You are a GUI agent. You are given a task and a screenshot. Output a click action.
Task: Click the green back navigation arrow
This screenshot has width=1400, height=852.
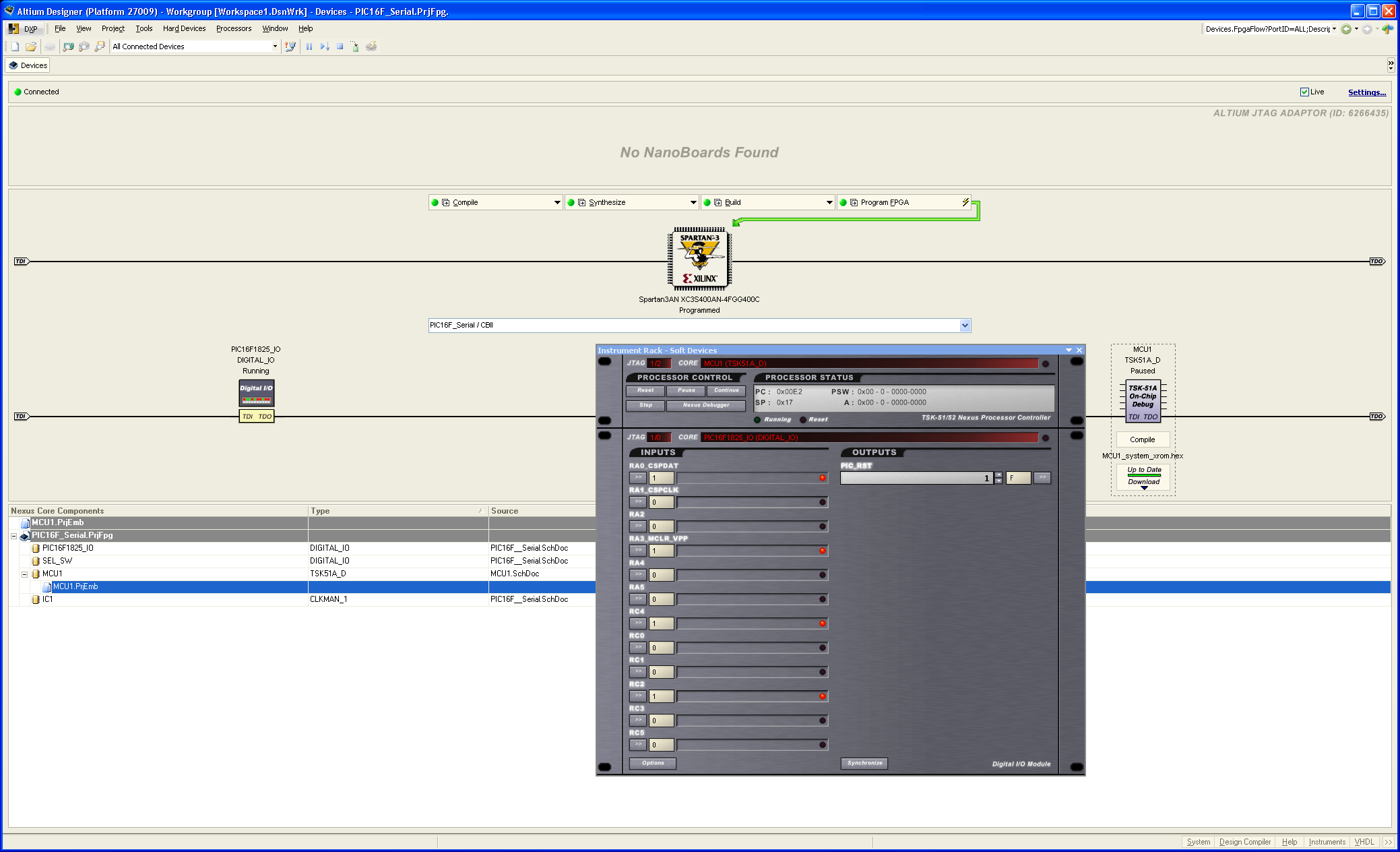[1346, 29]
